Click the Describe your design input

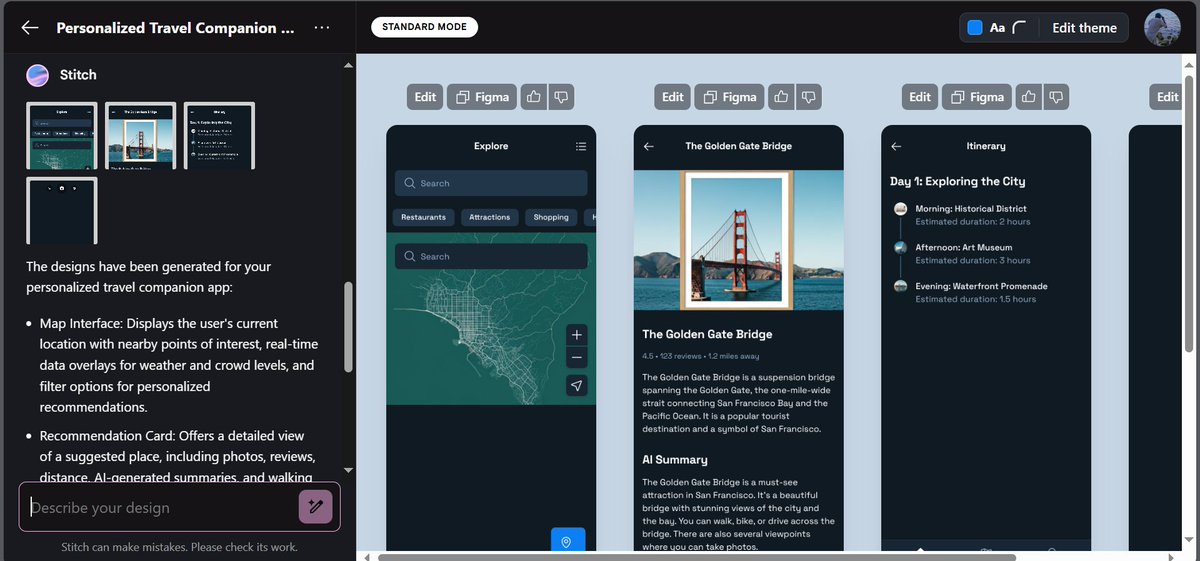click(x=162, y=507)
